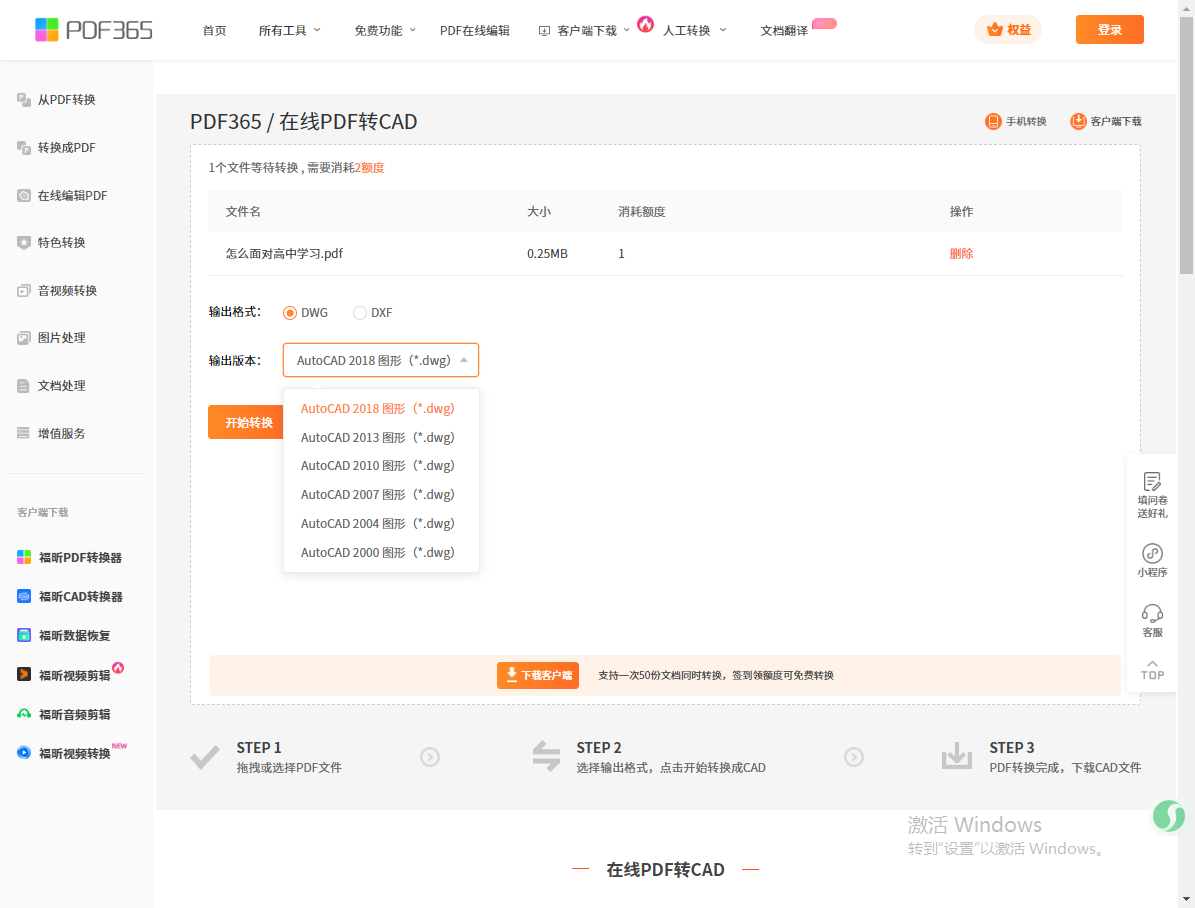The height and width of the screenshot is (908, 1195).
Task: Open the 首页 nav item
Action: point(214,30)
